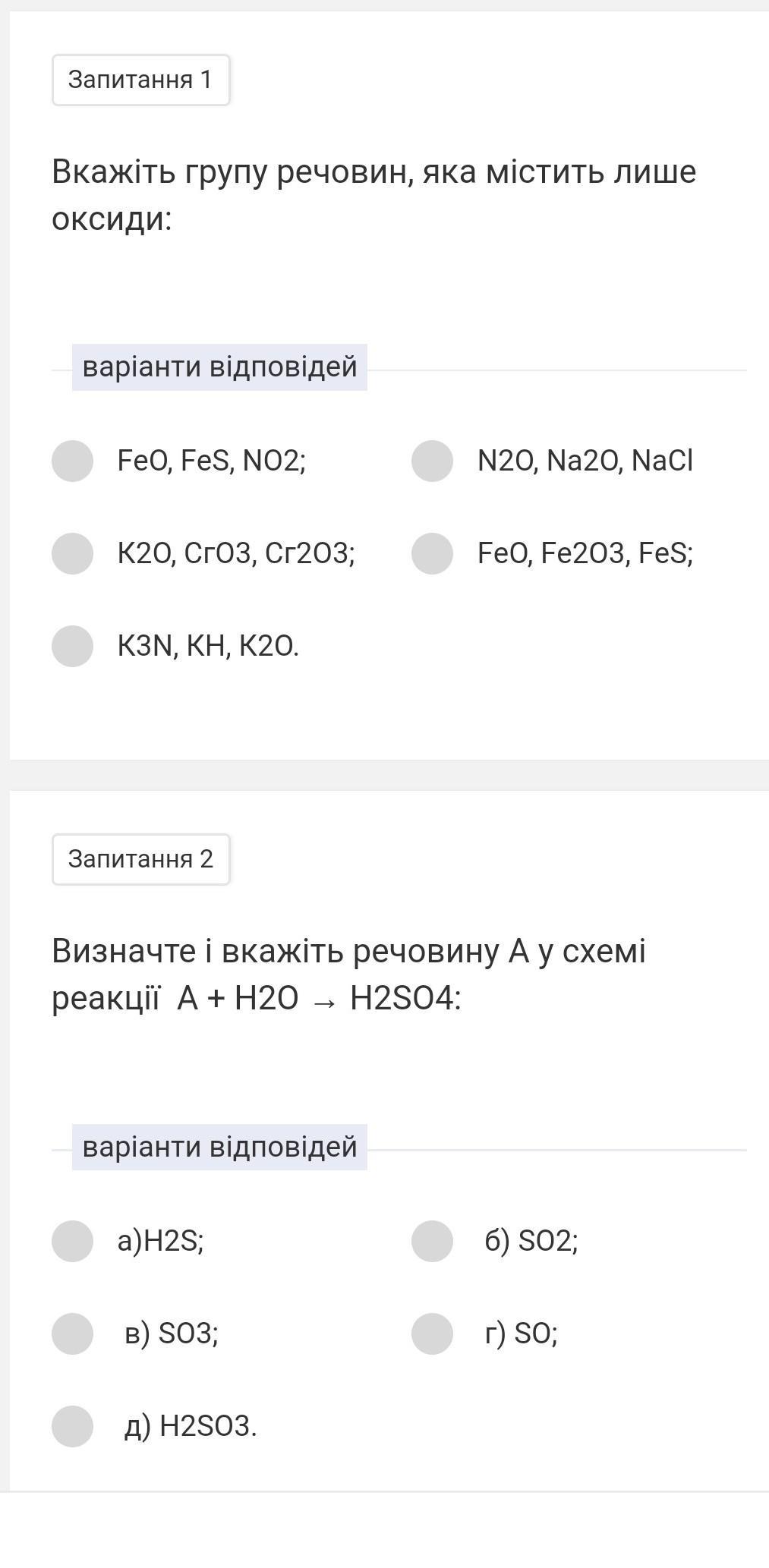The image size is (769, 1568).
Task: Select the answer FeO, FeS, NO2
Action: click(73, 461)
